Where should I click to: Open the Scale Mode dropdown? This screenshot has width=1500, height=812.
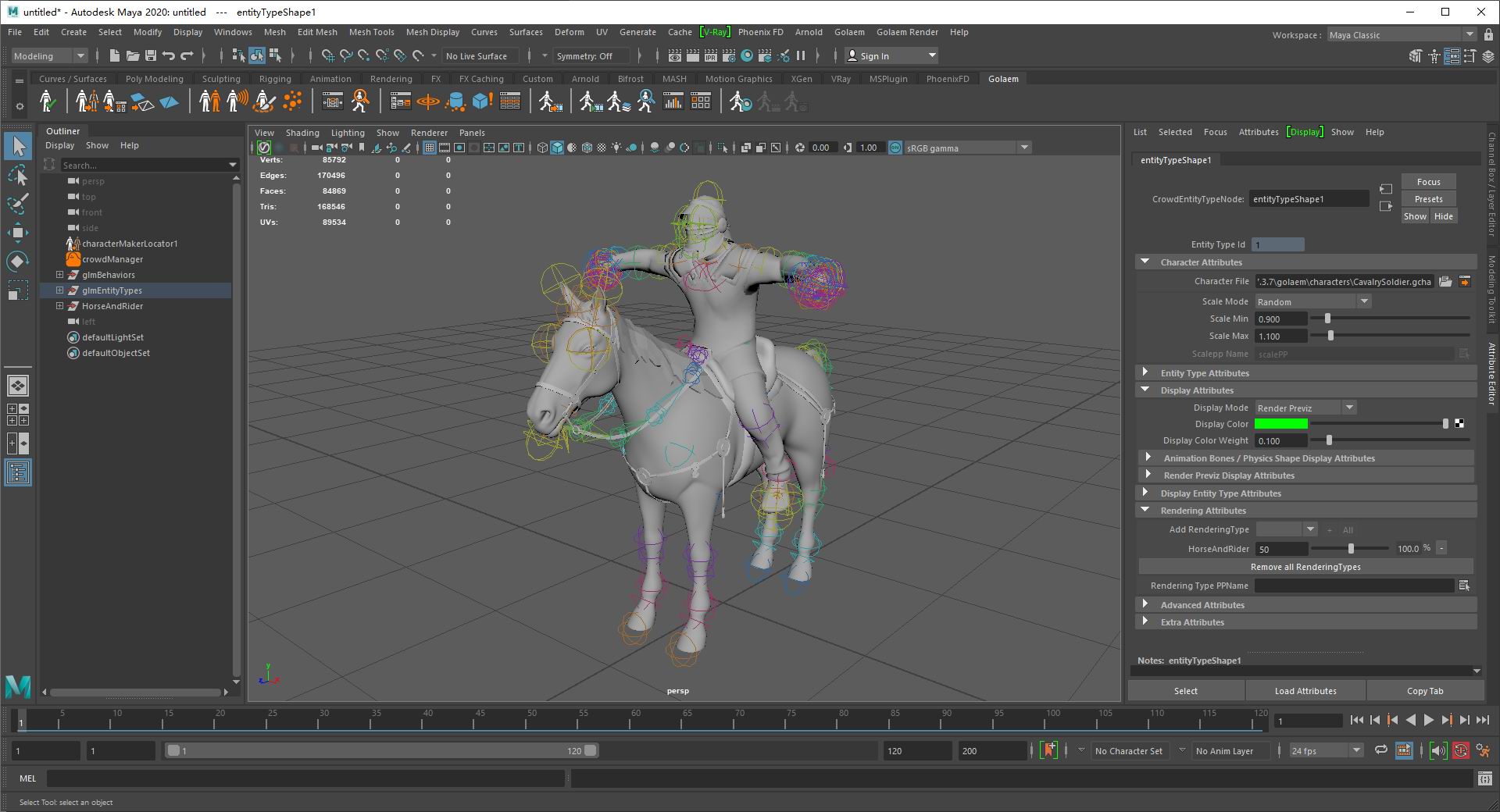[x=1312, y=302]
